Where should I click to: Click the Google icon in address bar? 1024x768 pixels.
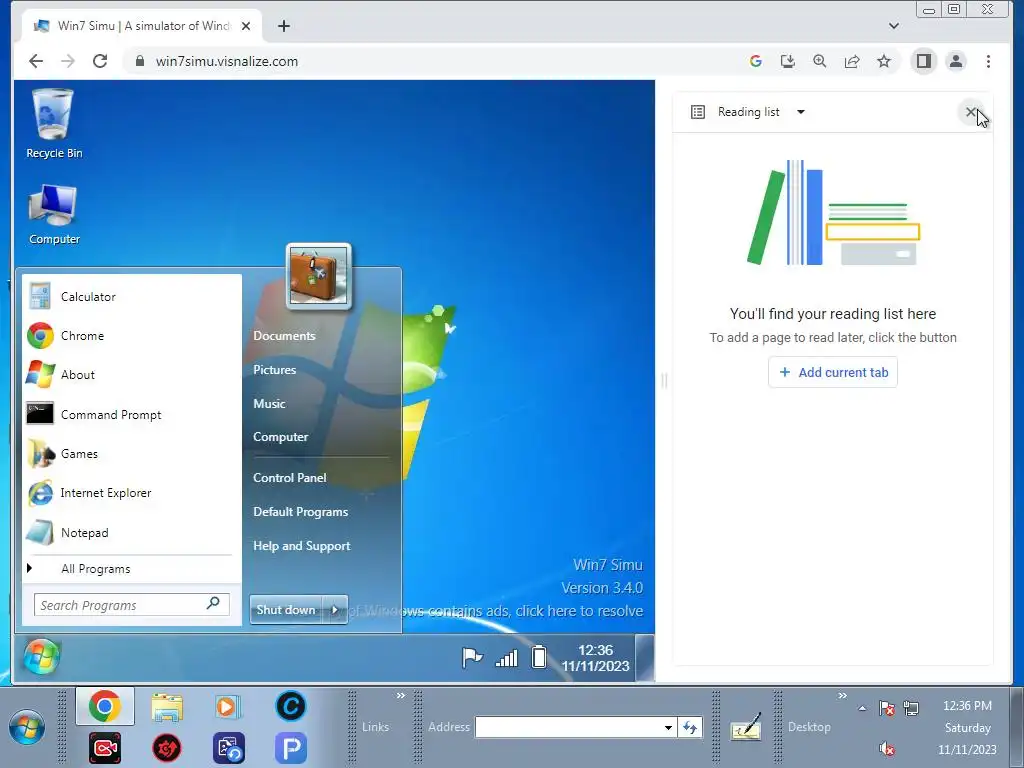point(756,61)
